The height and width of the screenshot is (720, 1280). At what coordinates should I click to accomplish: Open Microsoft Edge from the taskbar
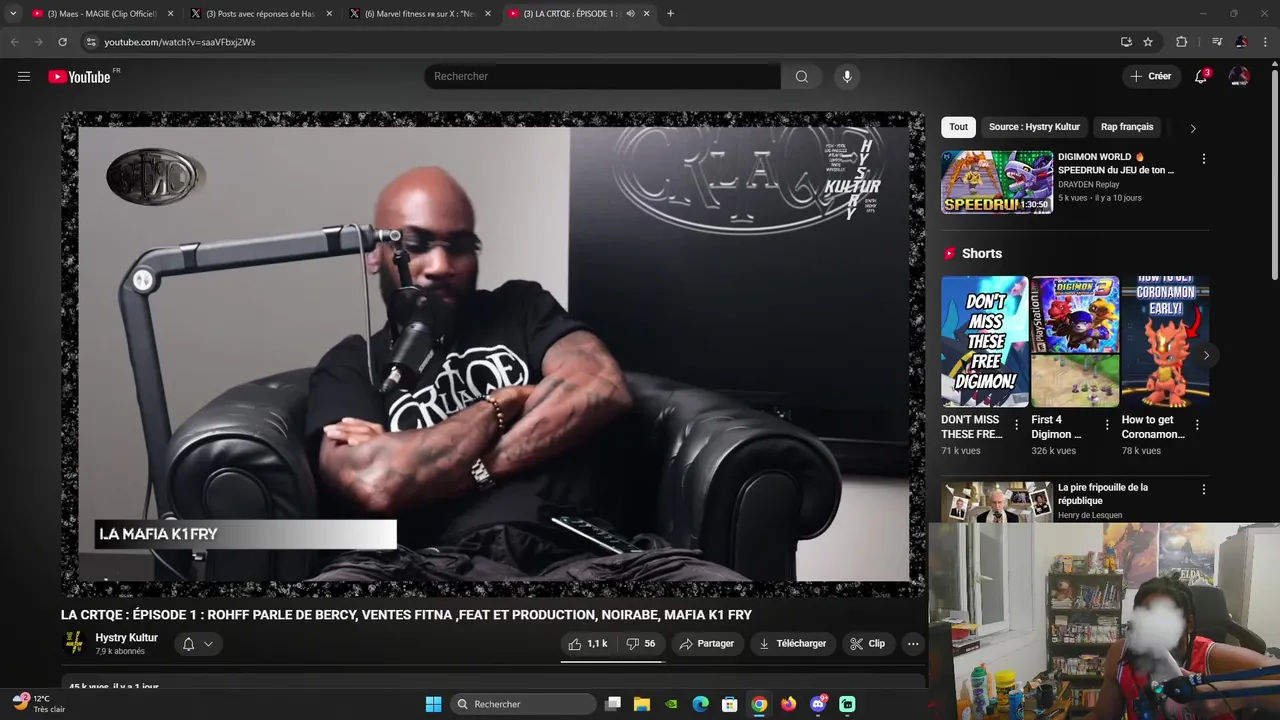point(701,704)
